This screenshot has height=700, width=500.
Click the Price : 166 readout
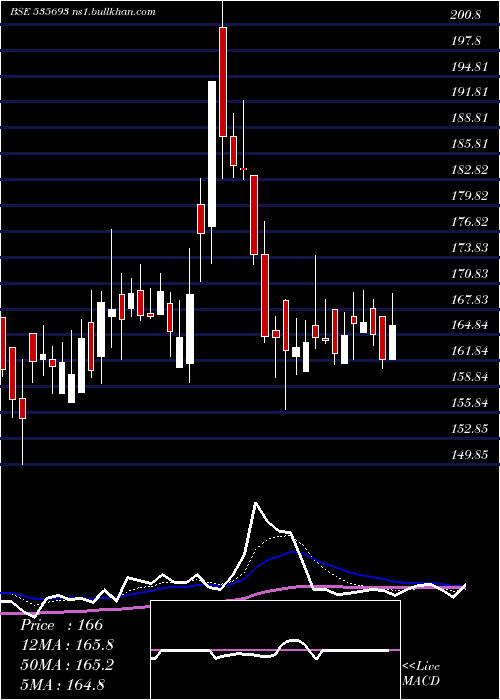tap(62, 625)
